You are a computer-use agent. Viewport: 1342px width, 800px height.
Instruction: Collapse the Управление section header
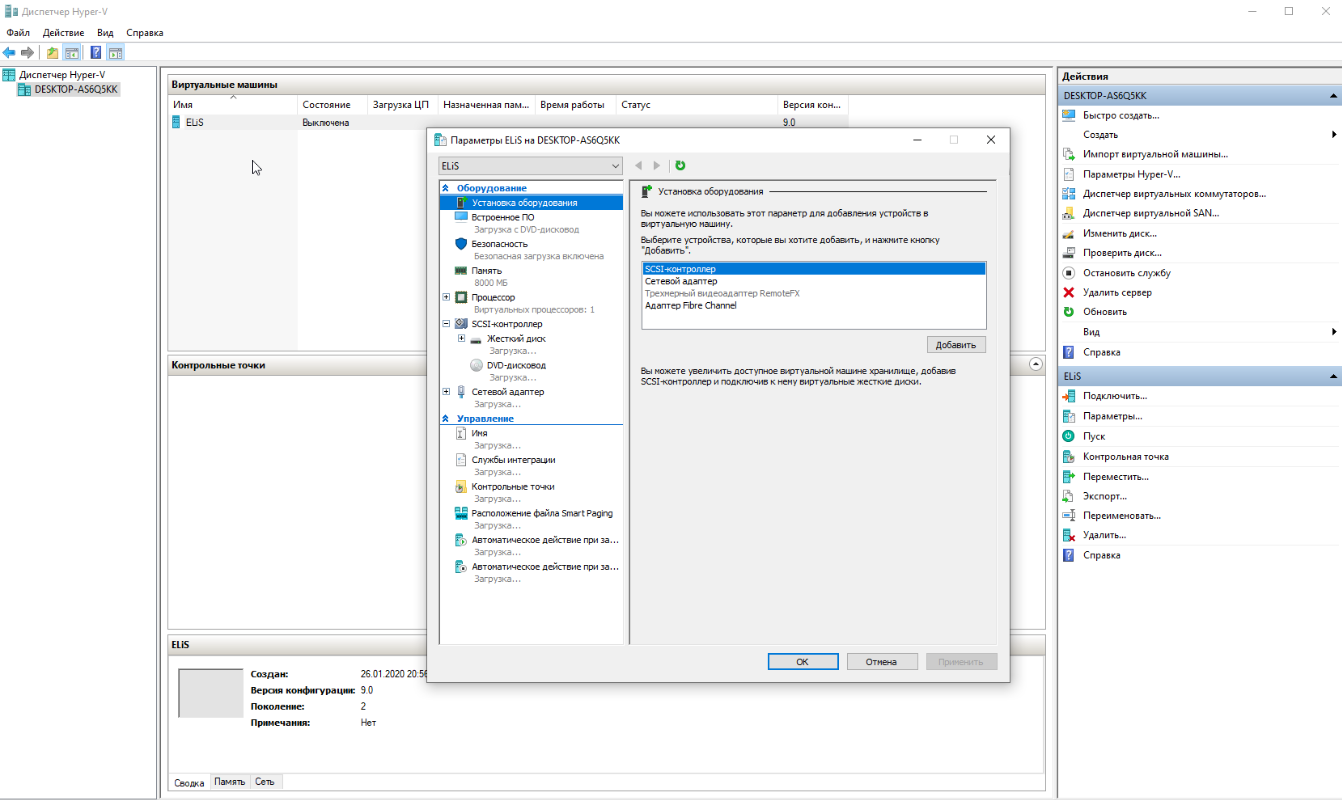coord(446,418)
